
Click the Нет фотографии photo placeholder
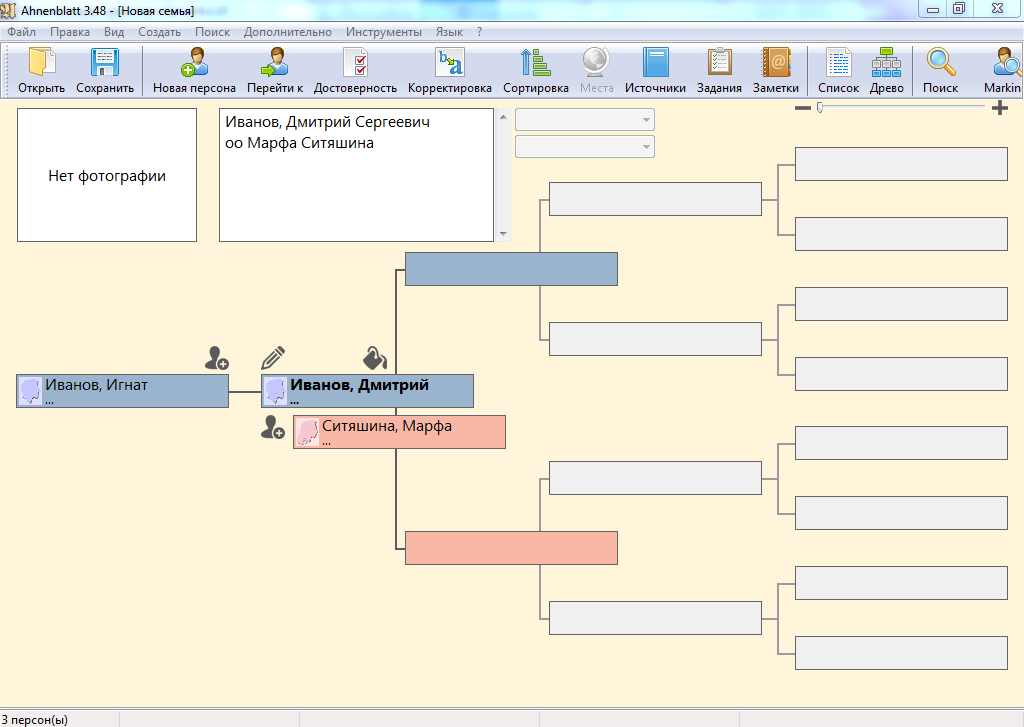coord(107,175)
